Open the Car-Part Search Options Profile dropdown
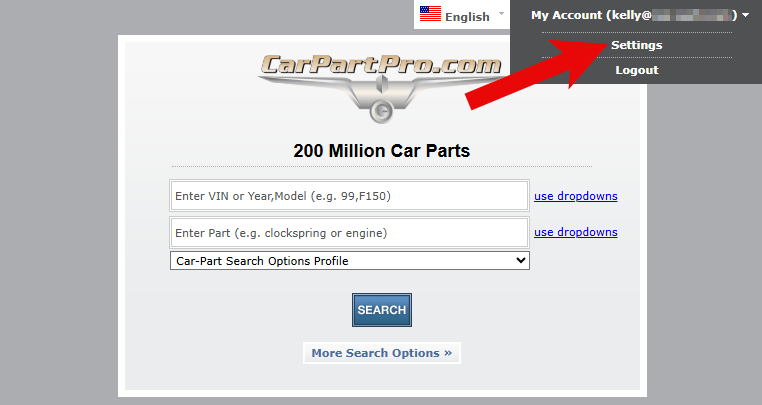This screenshot has width=762, height=405. (349, 261)
